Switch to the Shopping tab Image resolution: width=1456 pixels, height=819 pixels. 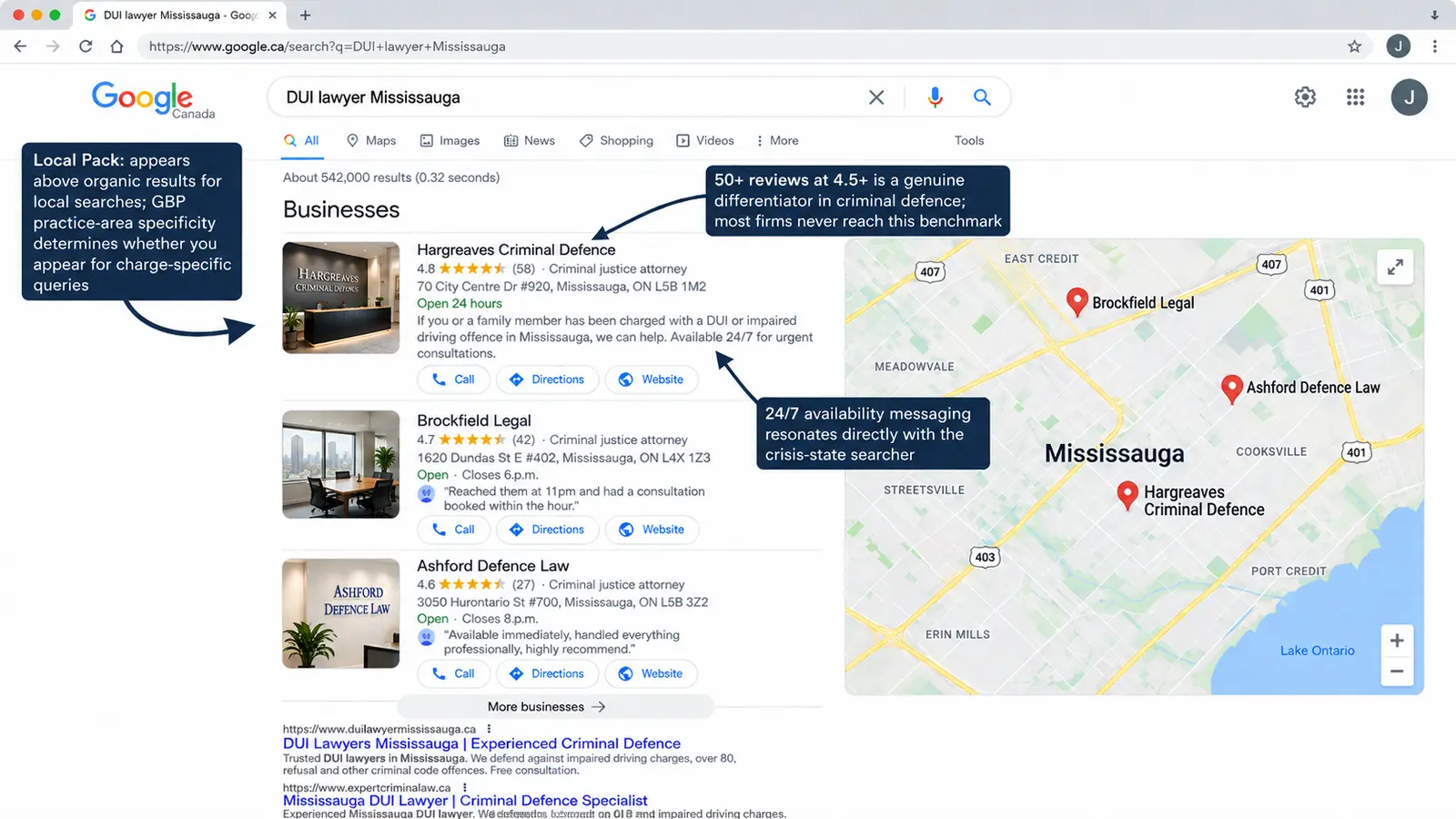pos(616,140)
